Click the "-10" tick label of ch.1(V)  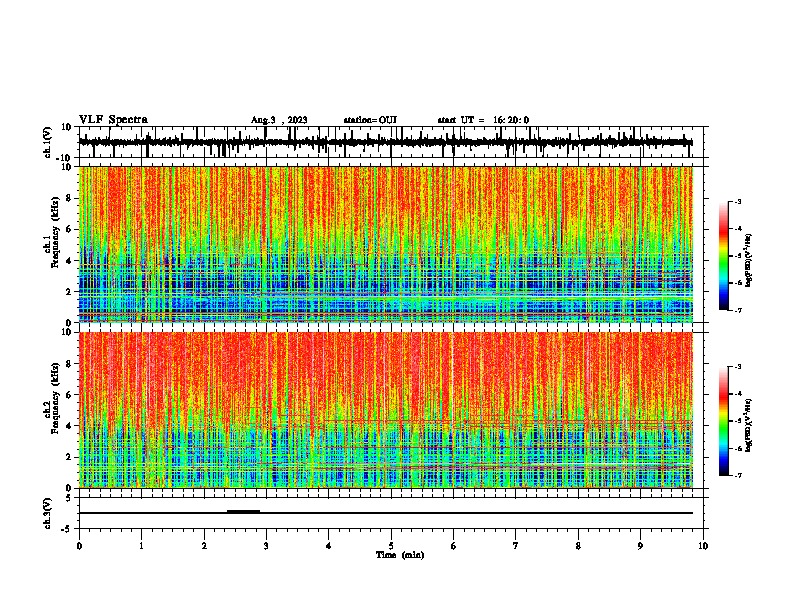65,158
